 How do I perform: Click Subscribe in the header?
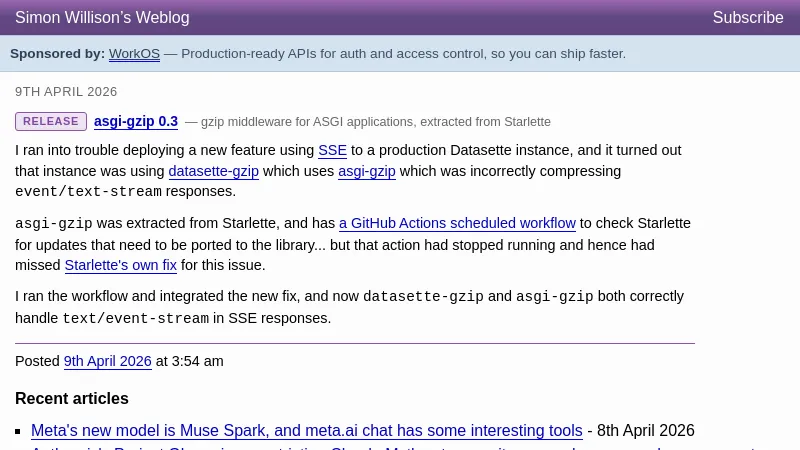point(747,18)
